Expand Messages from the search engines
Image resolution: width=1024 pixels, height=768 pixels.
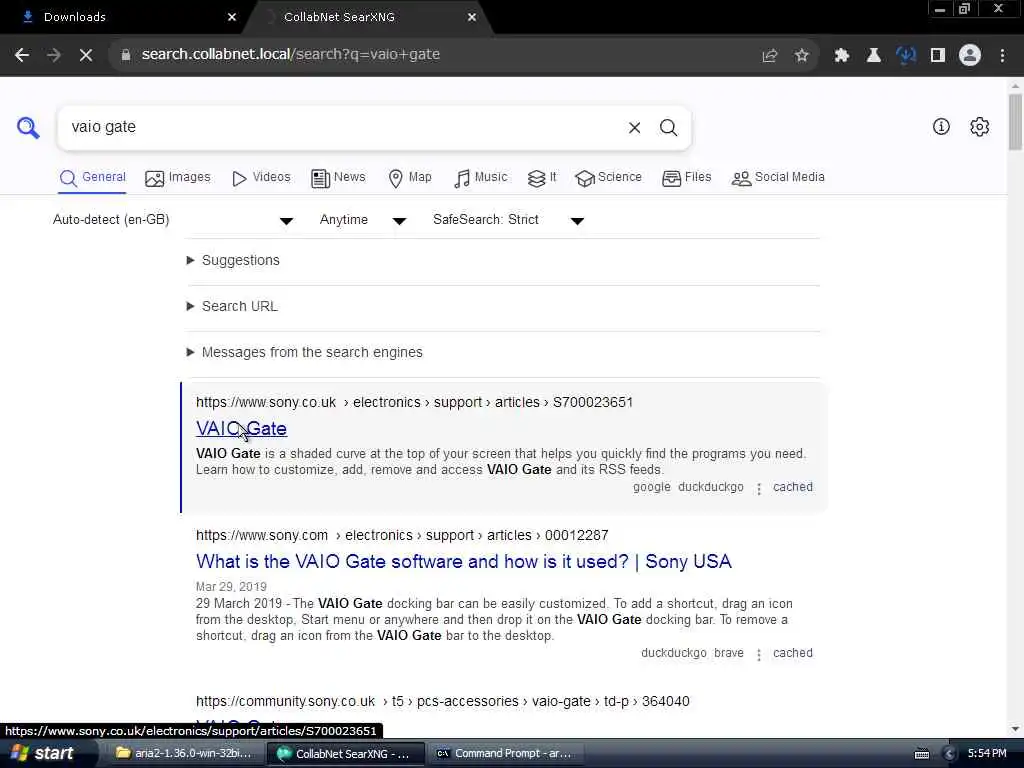tap(304, 353)
